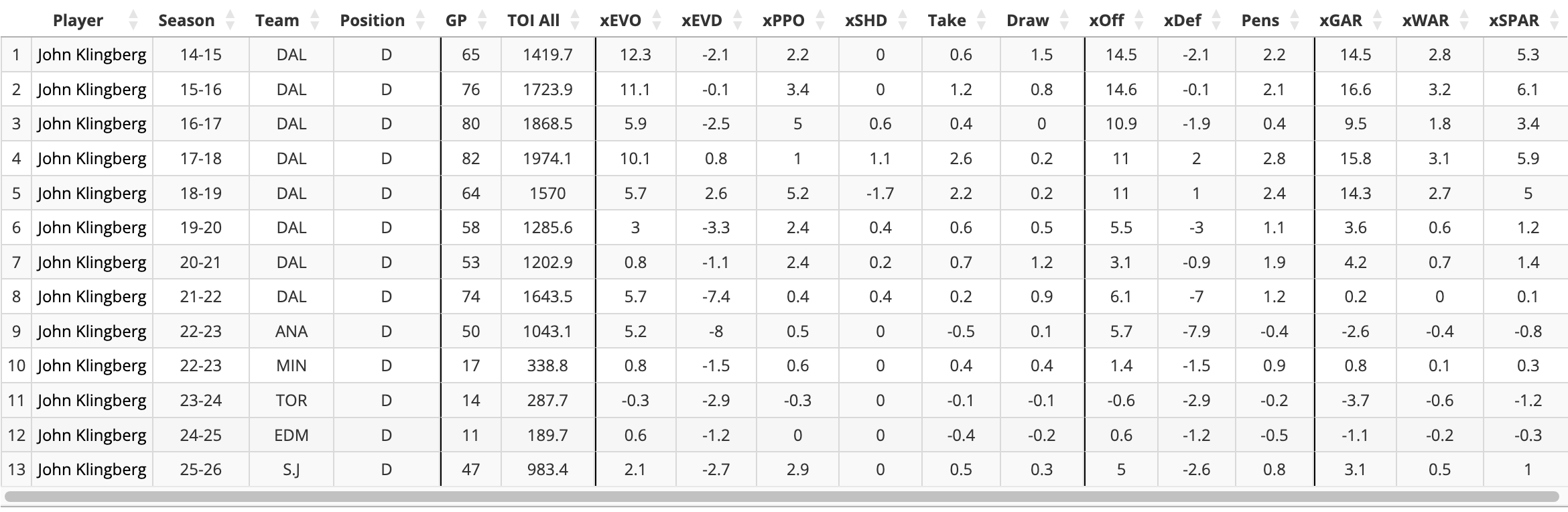Sort table by Take column header
The image size is (1568, 512).
click(x=947, y=20)
